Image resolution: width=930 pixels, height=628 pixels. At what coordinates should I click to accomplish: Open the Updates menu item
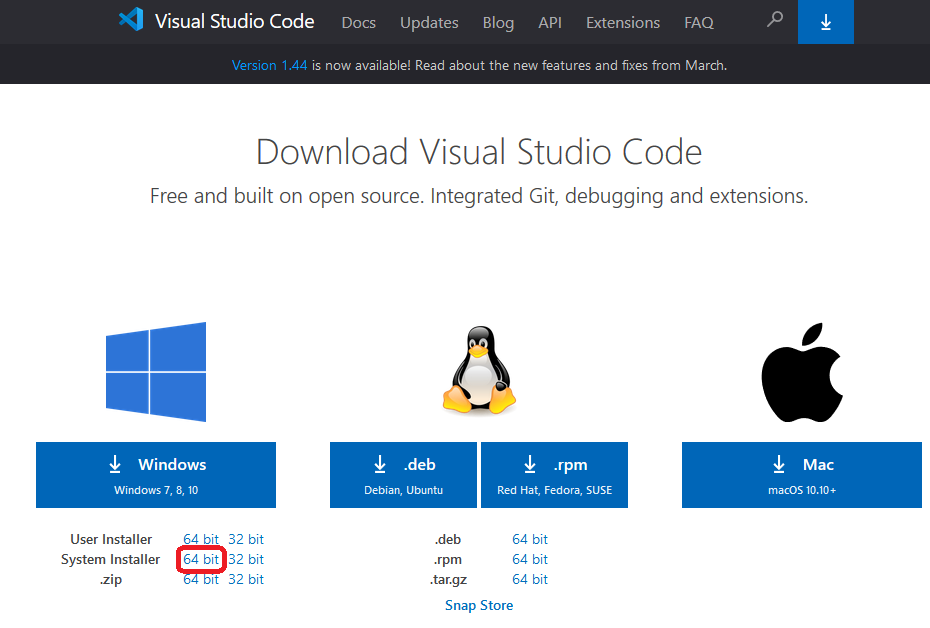pyautogui.click(x=429, y=23)
